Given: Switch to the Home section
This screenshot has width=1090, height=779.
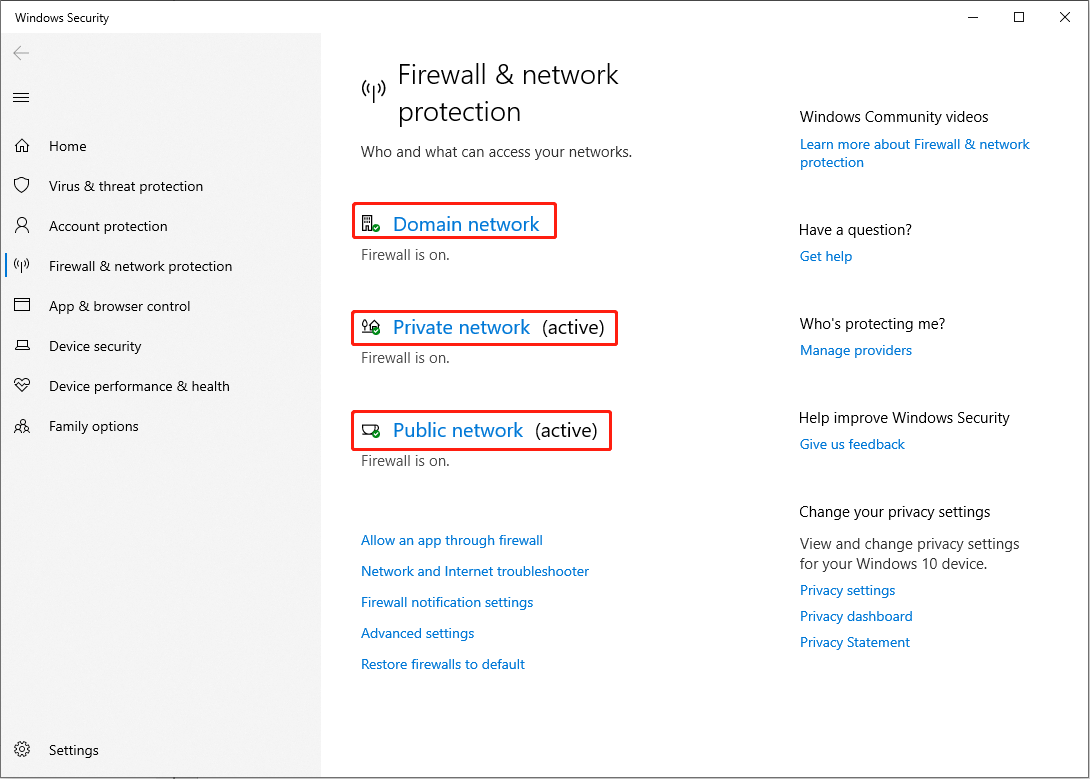Looking at the screenshot, I should tap(67, 146).
